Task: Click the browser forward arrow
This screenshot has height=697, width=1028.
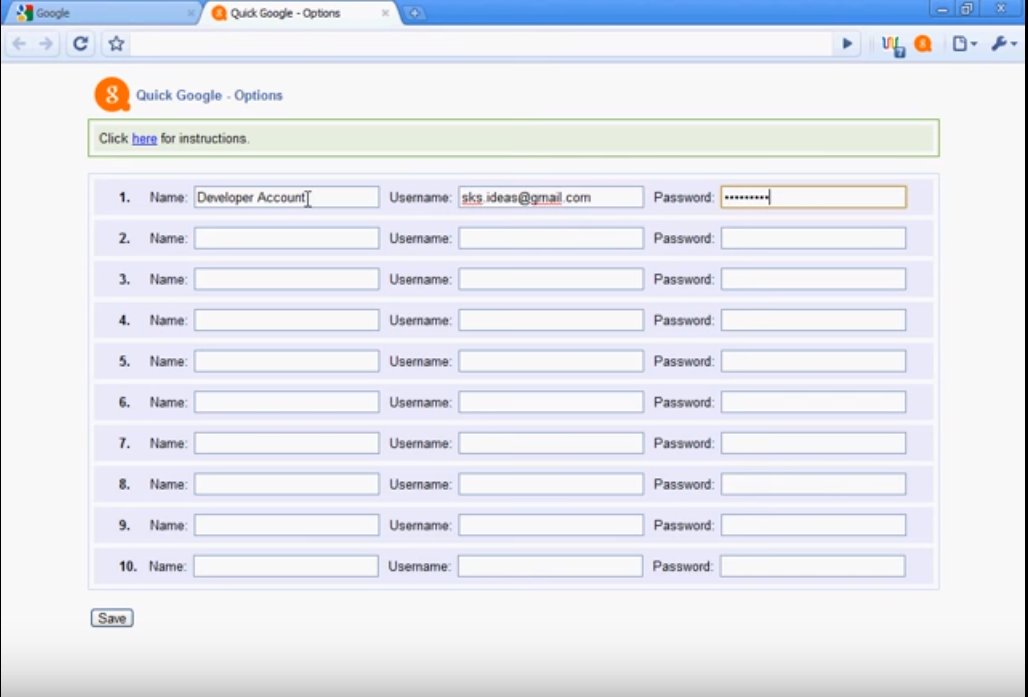Action: coord(46,44)
